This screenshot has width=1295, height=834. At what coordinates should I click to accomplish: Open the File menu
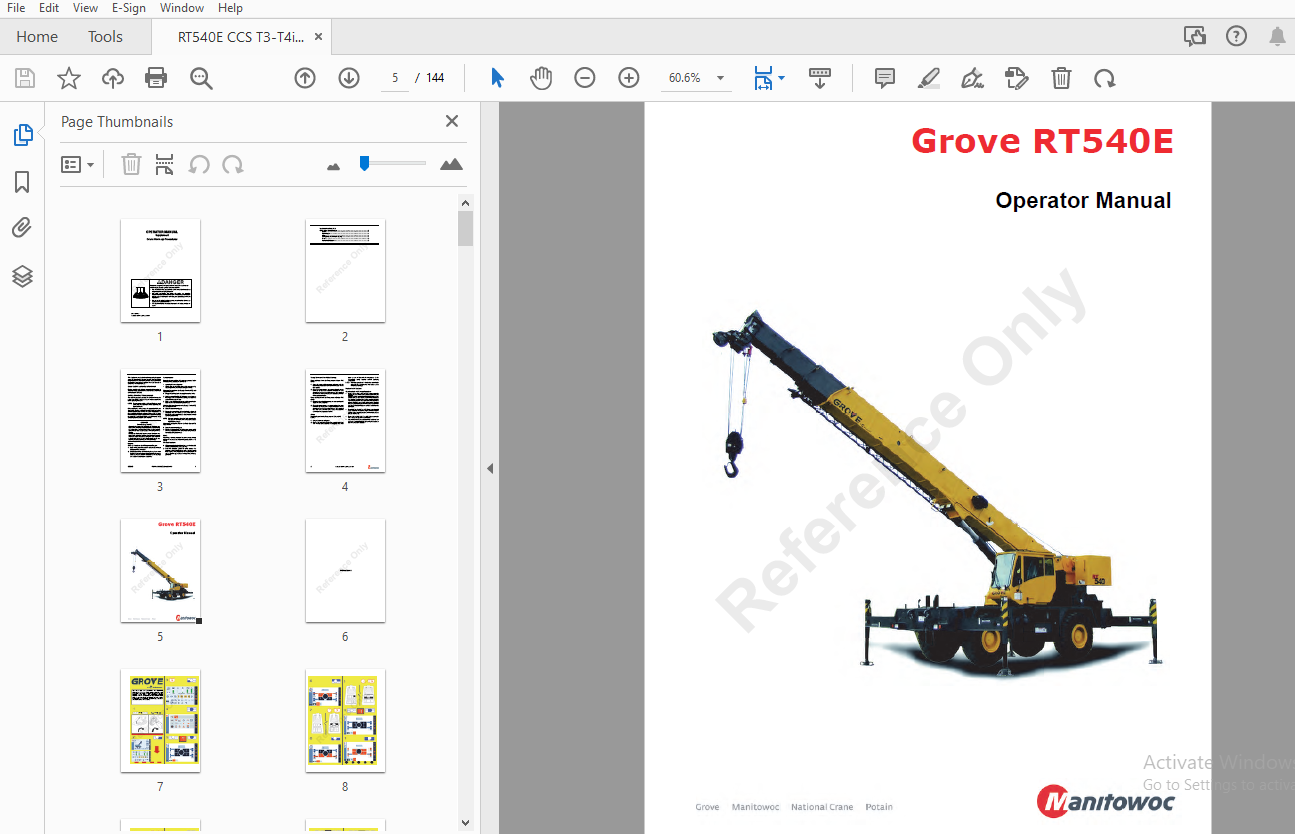pos(16,8)
